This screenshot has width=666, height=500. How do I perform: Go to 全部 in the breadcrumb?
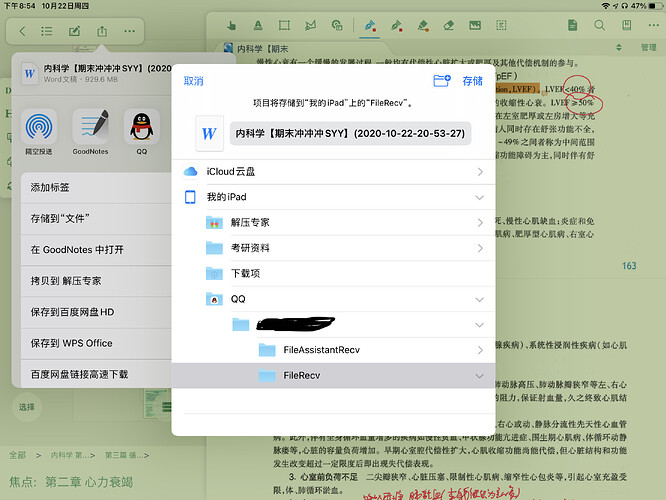18,455
